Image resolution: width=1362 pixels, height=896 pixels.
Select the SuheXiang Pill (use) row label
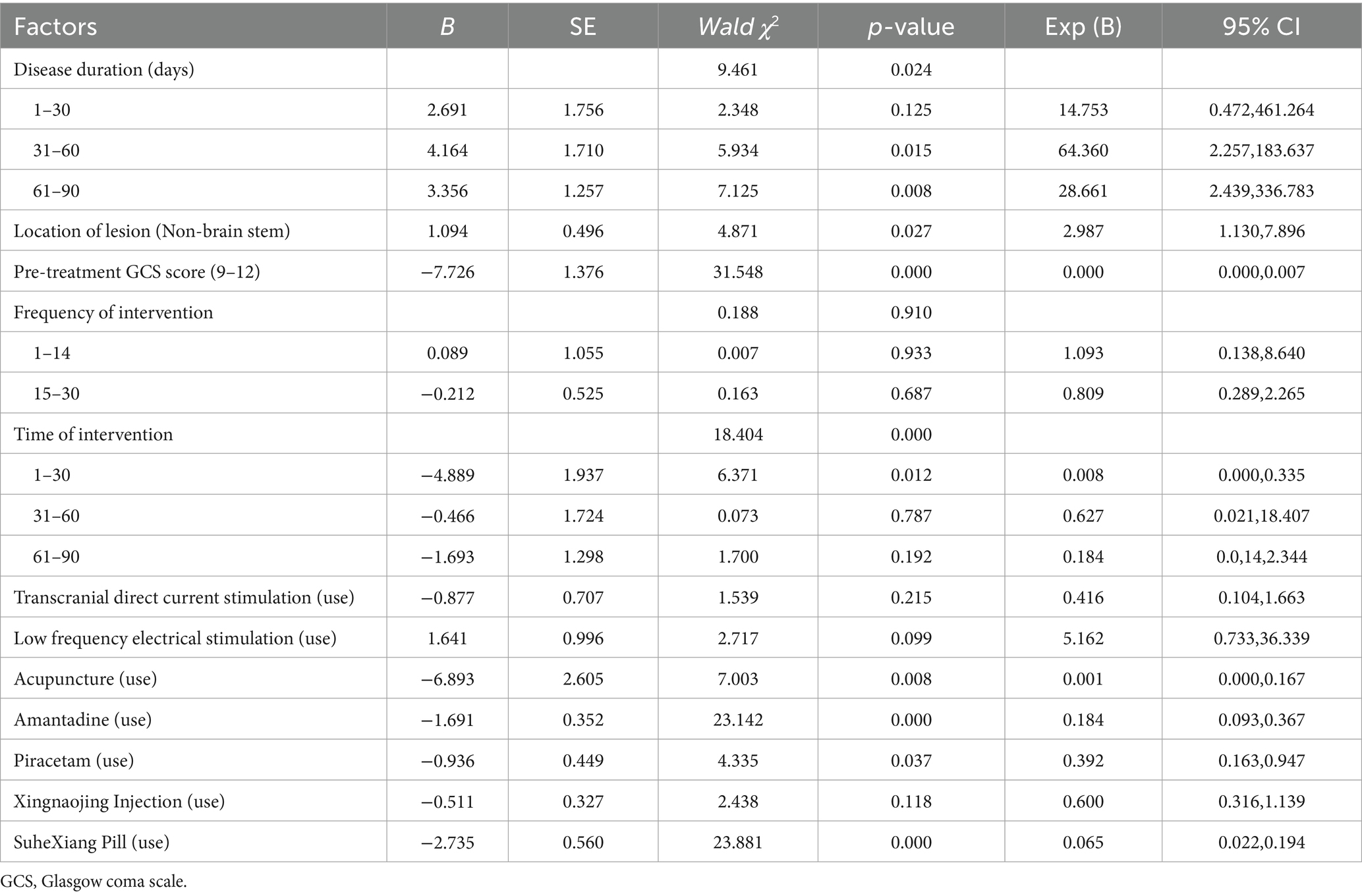92,842
